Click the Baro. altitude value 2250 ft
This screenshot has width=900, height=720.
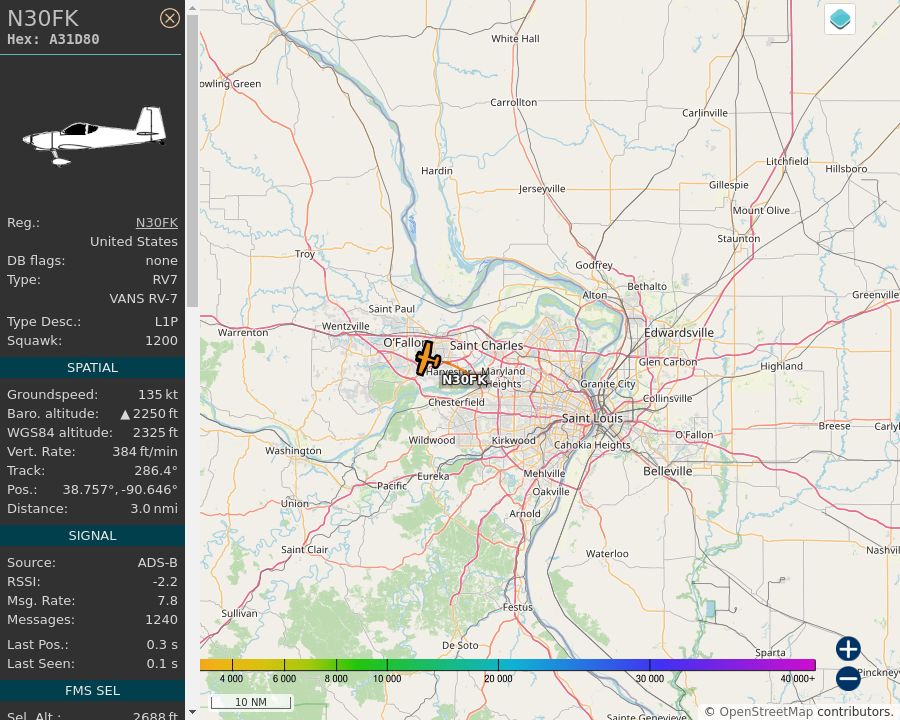149,413
